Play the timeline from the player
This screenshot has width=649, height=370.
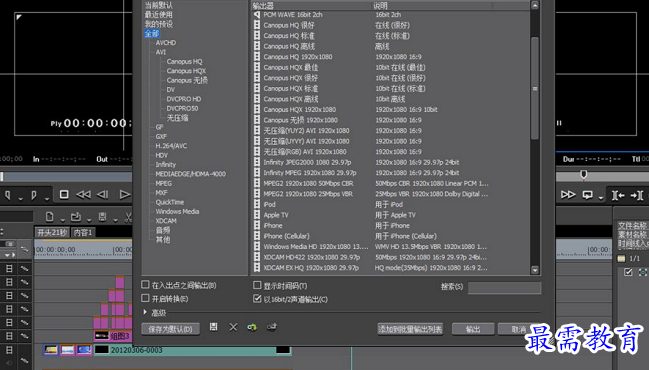(x=124, y=194)
